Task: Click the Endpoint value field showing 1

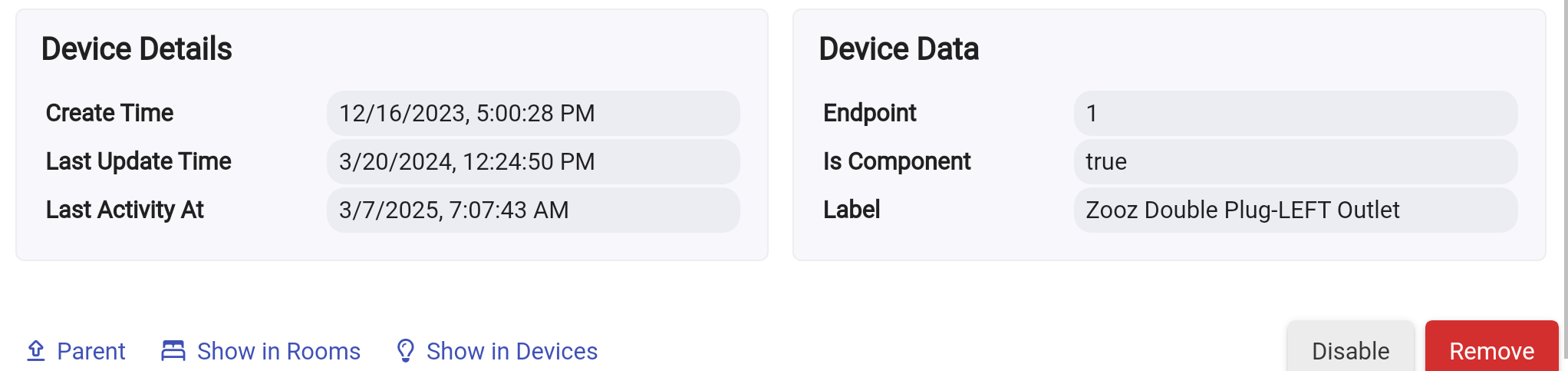Action: [1295, 114]
